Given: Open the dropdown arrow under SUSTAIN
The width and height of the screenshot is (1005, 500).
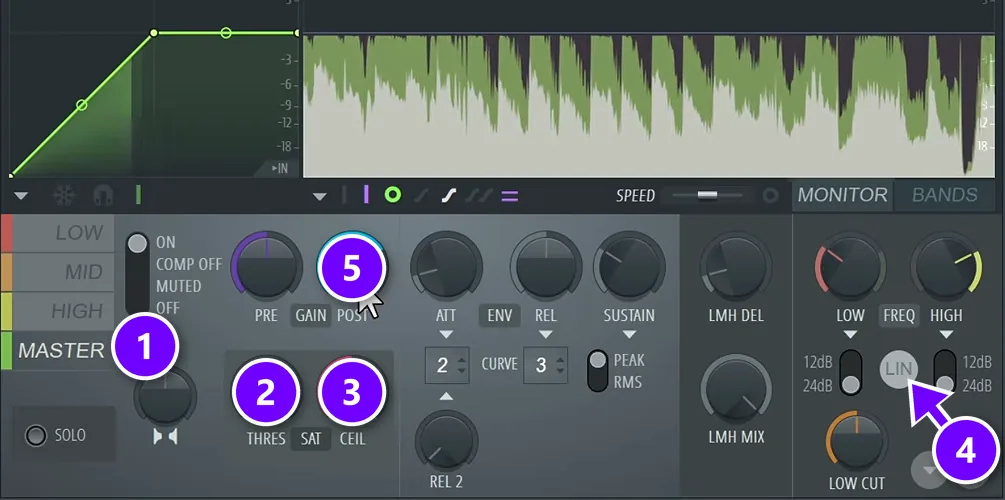Looking at the screenshot, I should 629,335.
